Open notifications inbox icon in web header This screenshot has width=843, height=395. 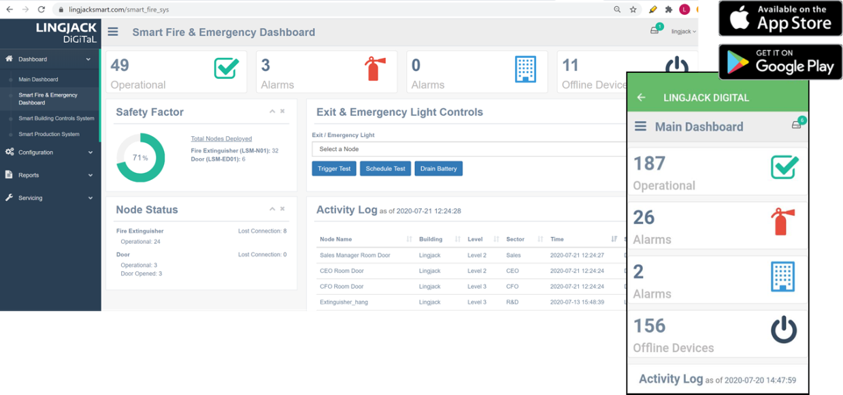(654, 31)
